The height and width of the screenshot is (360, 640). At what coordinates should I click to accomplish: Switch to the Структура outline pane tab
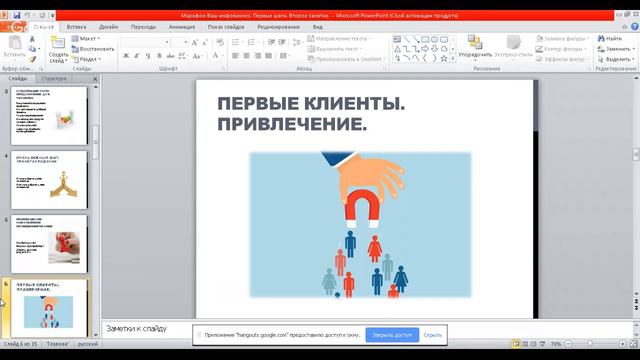[x=54, y=78]
